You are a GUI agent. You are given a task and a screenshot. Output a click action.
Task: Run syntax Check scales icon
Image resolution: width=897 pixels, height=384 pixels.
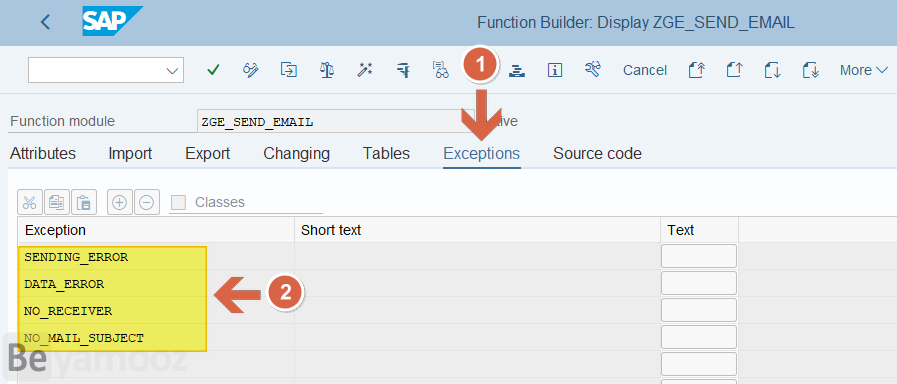click(327, 70)
